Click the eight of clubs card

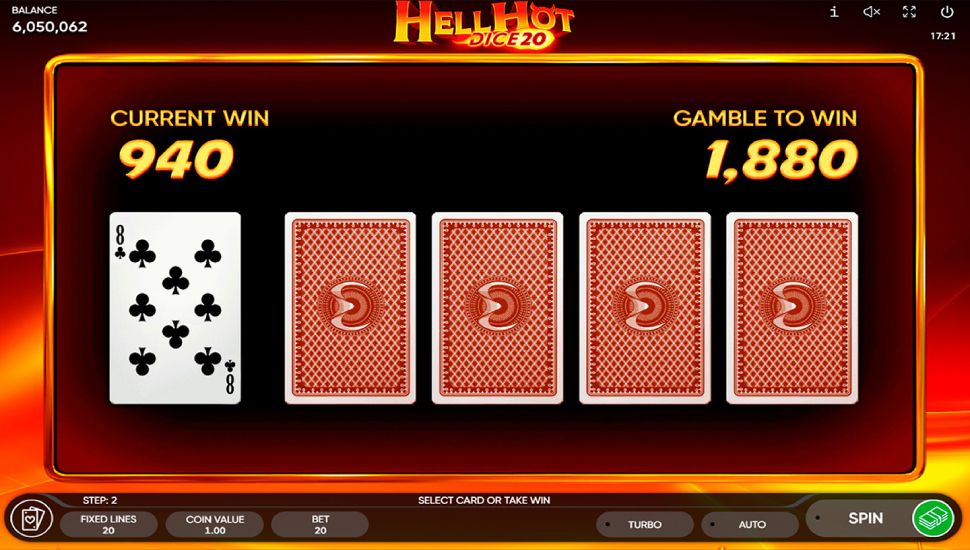tap(175, 308)
